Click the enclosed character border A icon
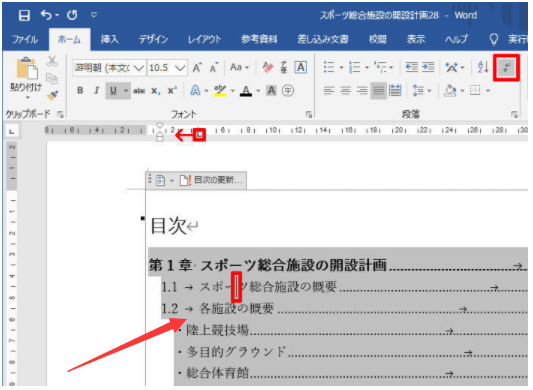 pos(301,67)
